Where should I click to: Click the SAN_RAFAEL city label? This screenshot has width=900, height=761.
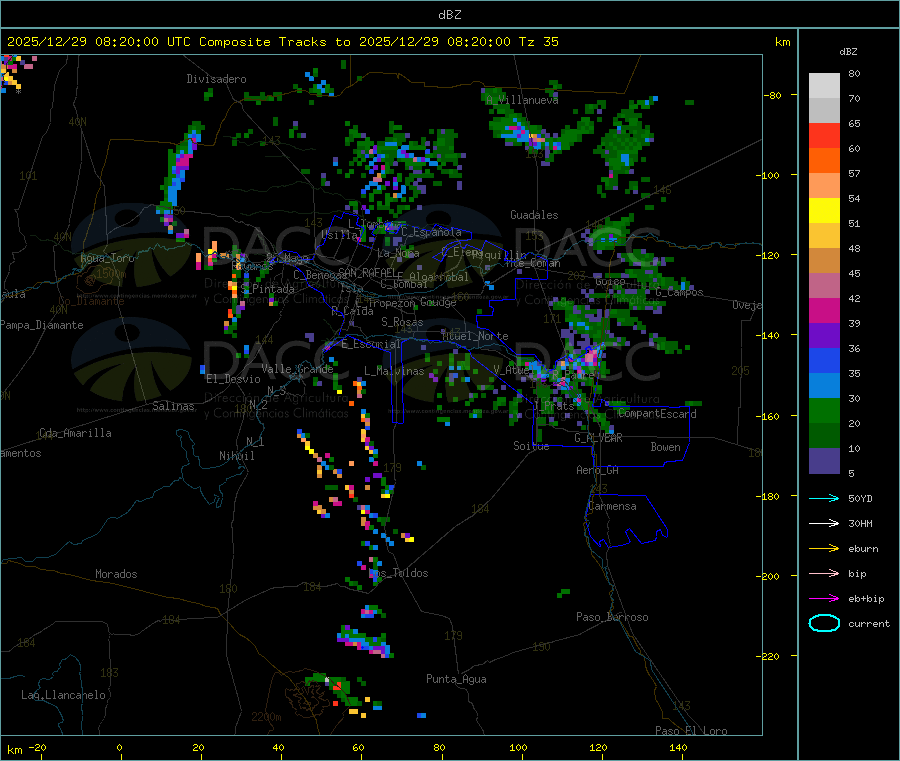coord(367,272)
